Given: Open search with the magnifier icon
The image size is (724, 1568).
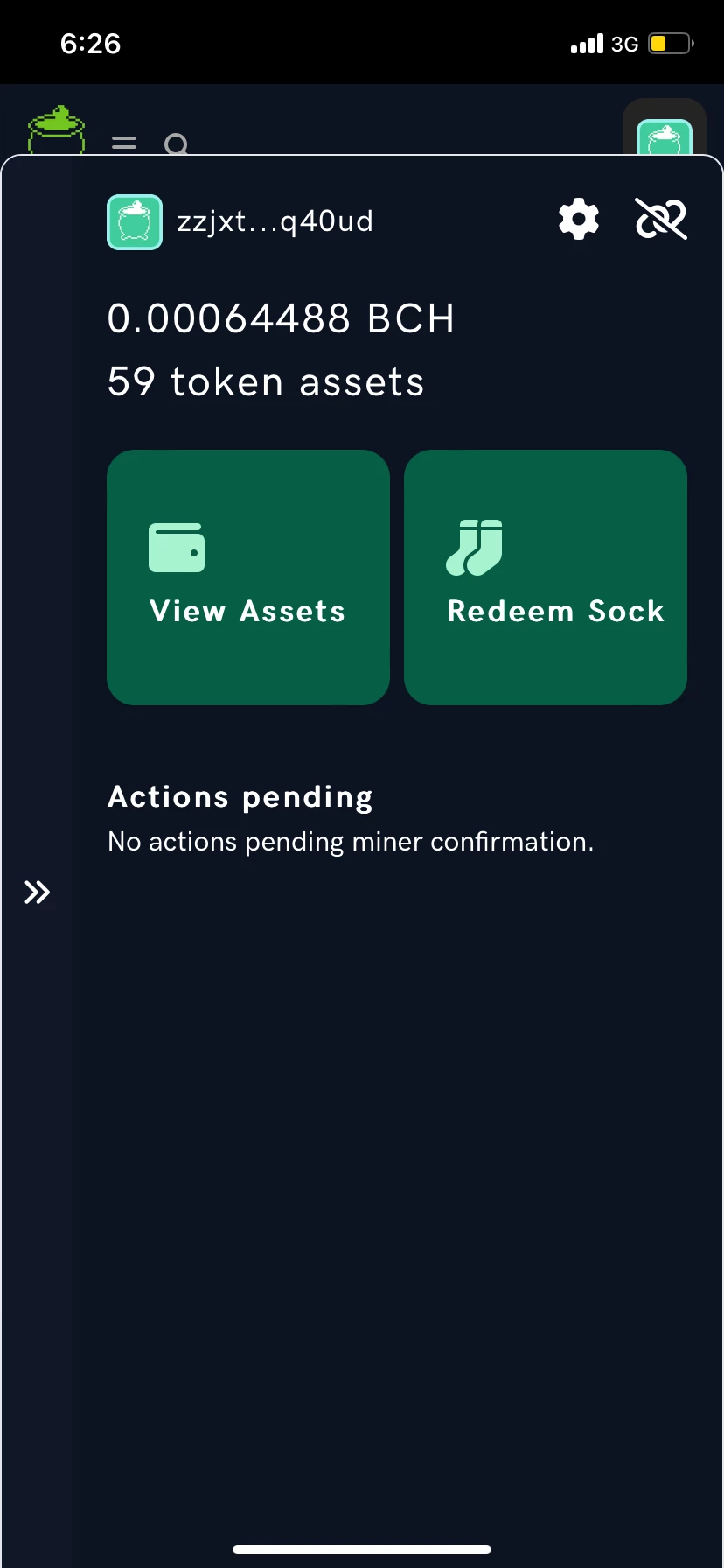Looking at the screenshot, I should click(177, 143).
